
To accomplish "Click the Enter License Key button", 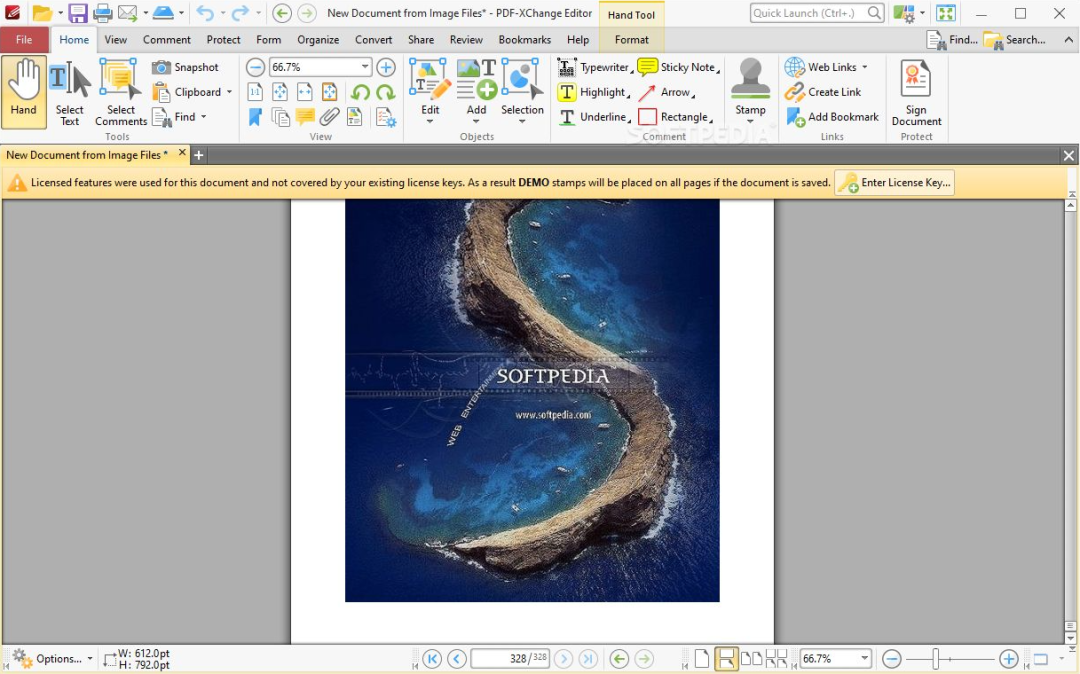I will click(x=894, y=183).
